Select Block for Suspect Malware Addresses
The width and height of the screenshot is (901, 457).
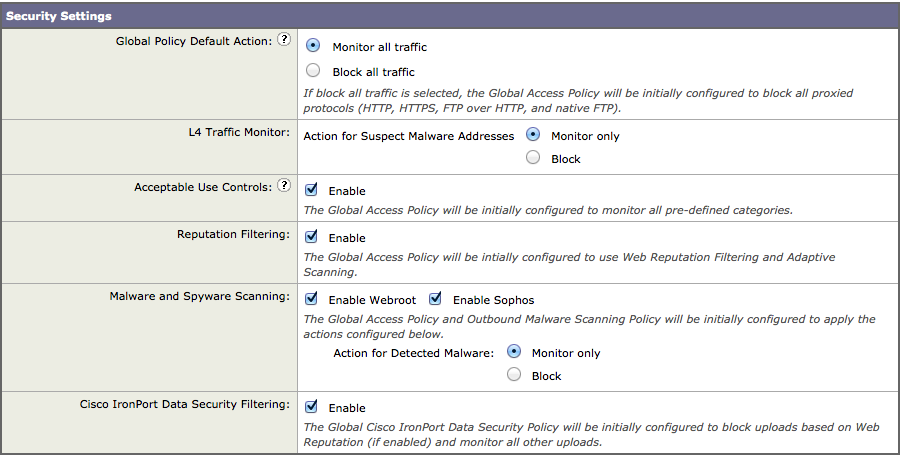(533, 158)
